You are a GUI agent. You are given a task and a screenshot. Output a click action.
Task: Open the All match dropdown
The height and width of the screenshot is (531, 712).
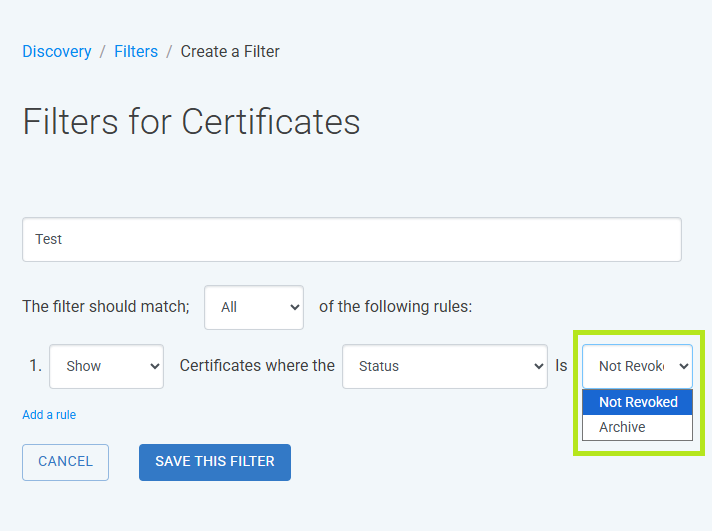pos(254,308)
